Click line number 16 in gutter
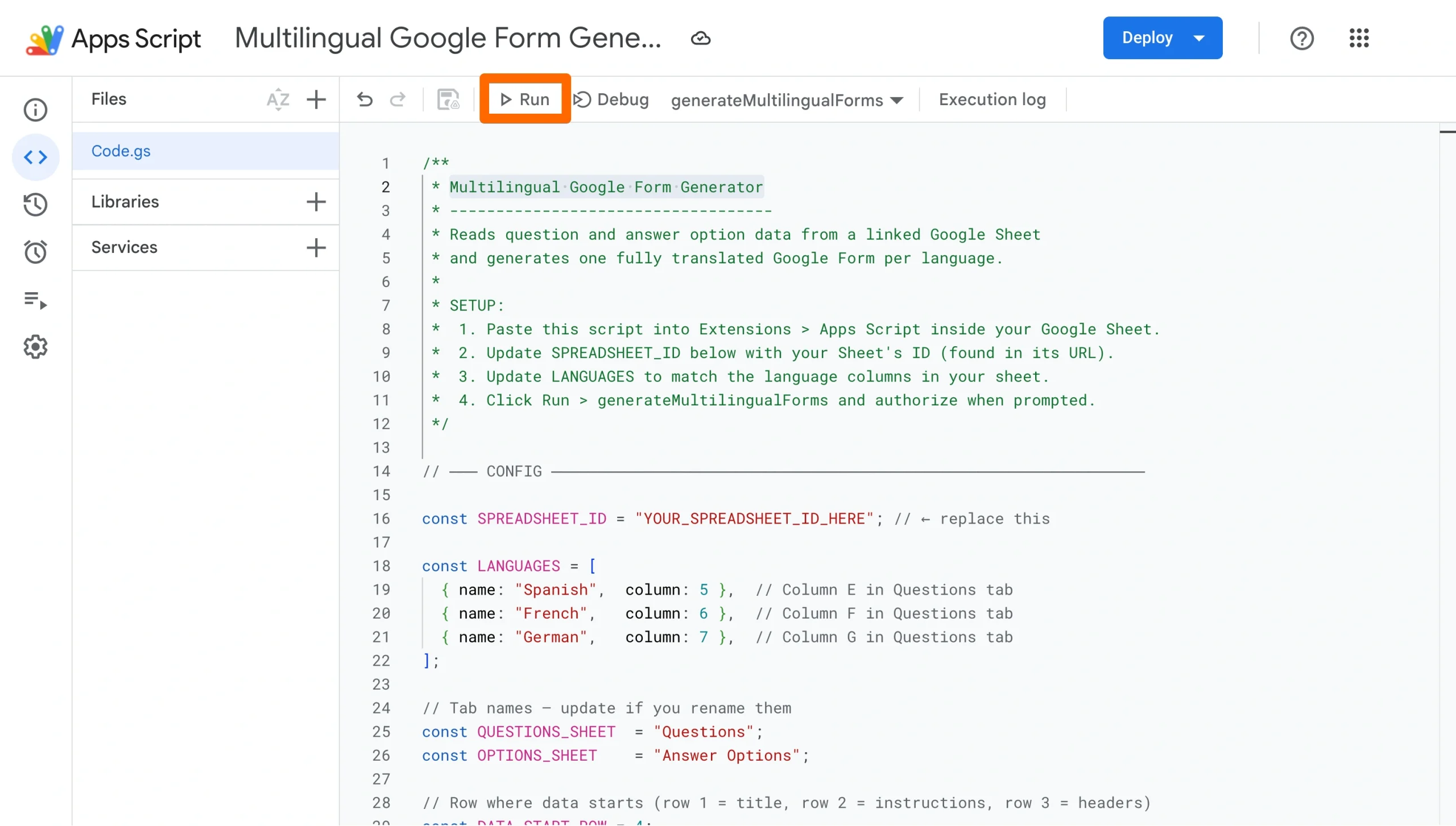The width and height of the screenshot is (1456, 826). [x=382, y=519]
